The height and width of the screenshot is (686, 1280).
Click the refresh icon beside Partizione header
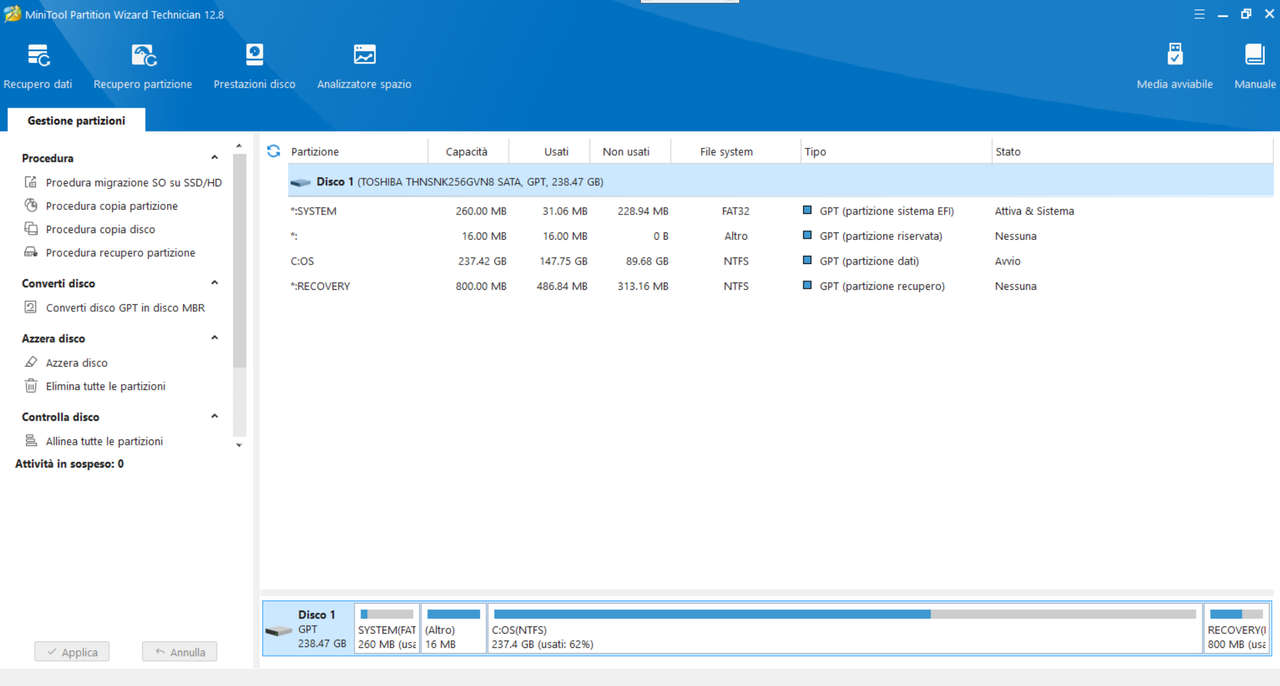pyautogui.click(x=273, y=151)
